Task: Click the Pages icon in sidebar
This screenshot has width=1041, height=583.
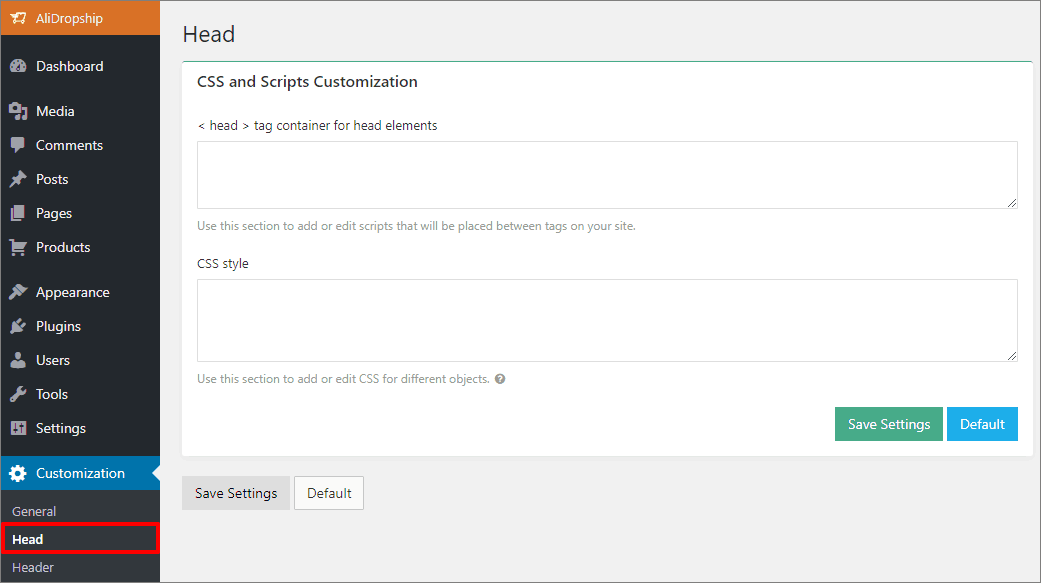Action: (x=18, y=213)
